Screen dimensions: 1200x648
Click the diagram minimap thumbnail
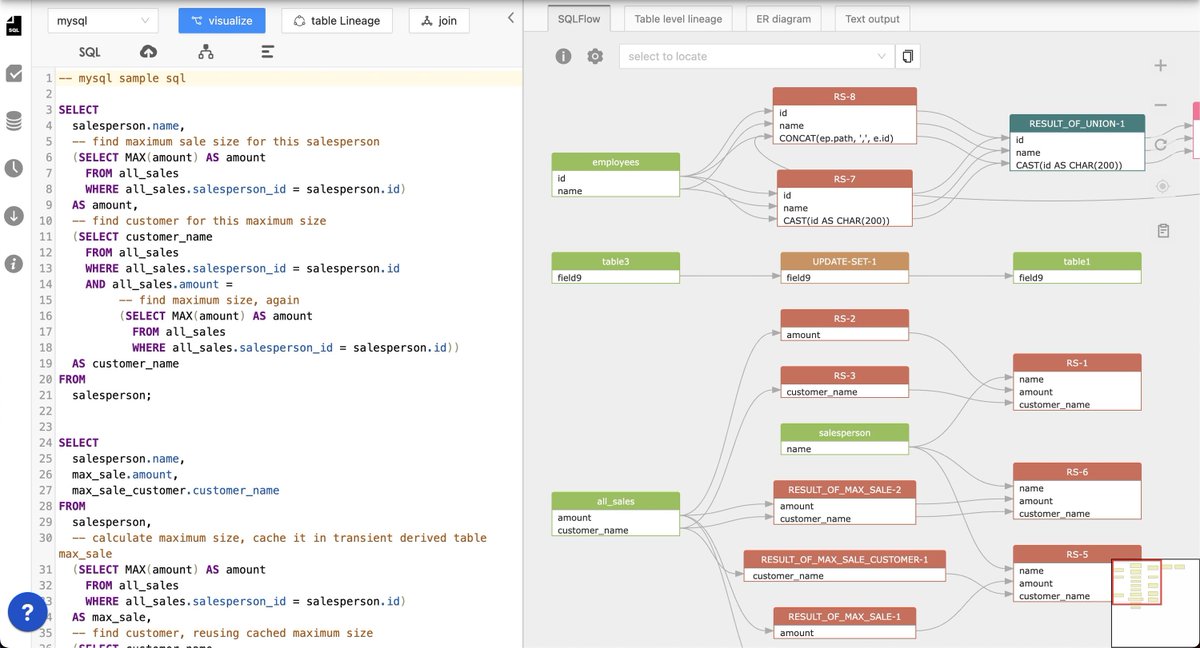click(1155, 603)
